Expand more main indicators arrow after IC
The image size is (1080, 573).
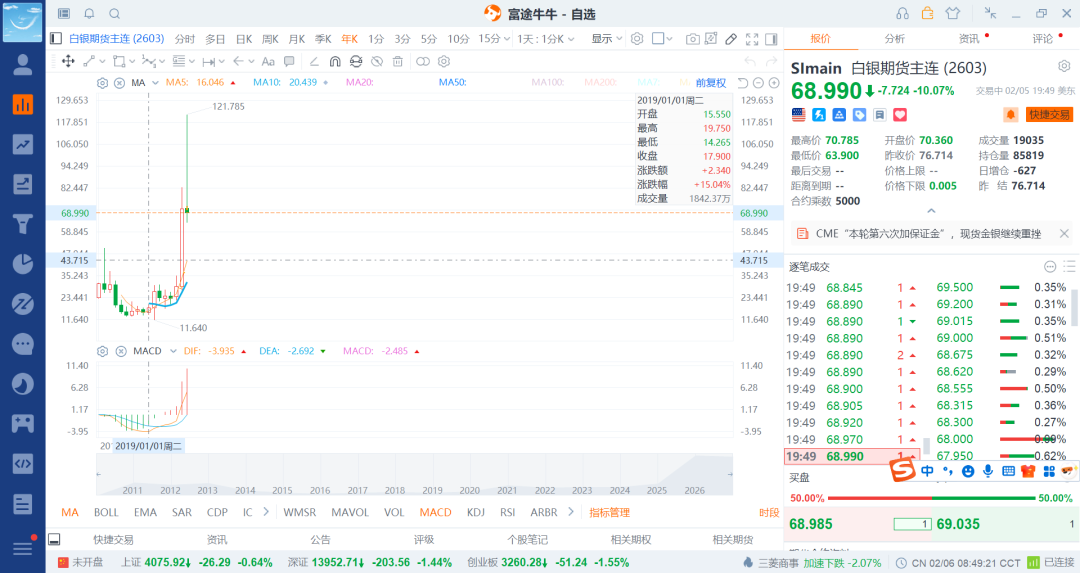(266, 512)
